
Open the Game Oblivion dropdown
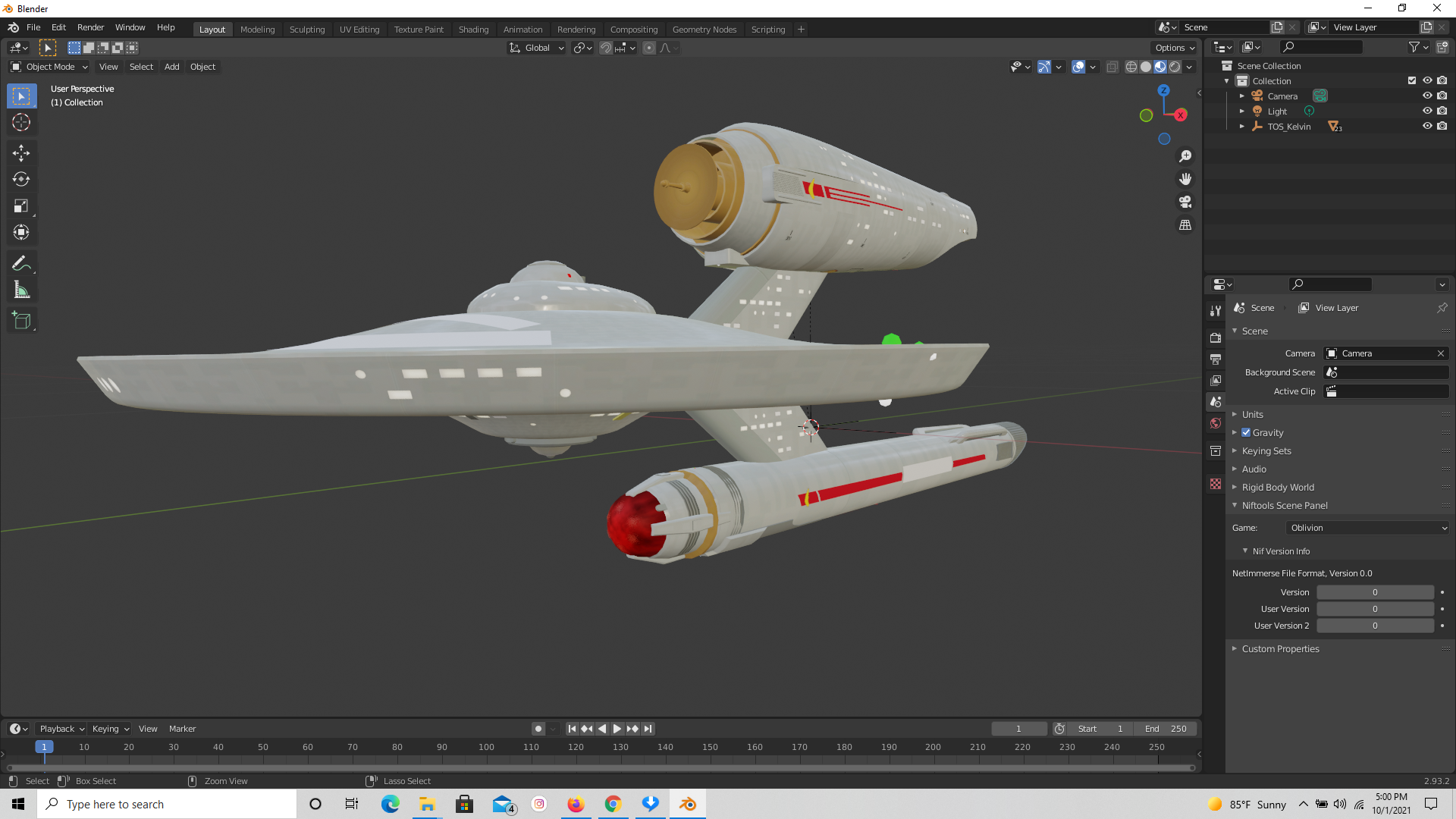[1368, 528]
